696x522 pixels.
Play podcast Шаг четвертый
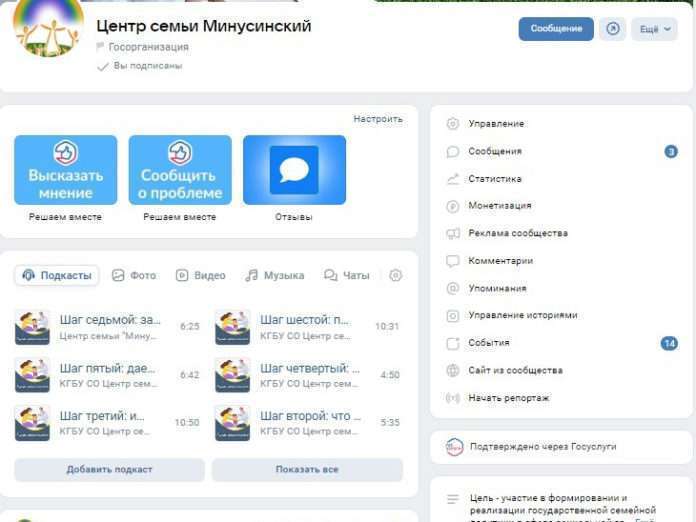click(x=233, y=376)
